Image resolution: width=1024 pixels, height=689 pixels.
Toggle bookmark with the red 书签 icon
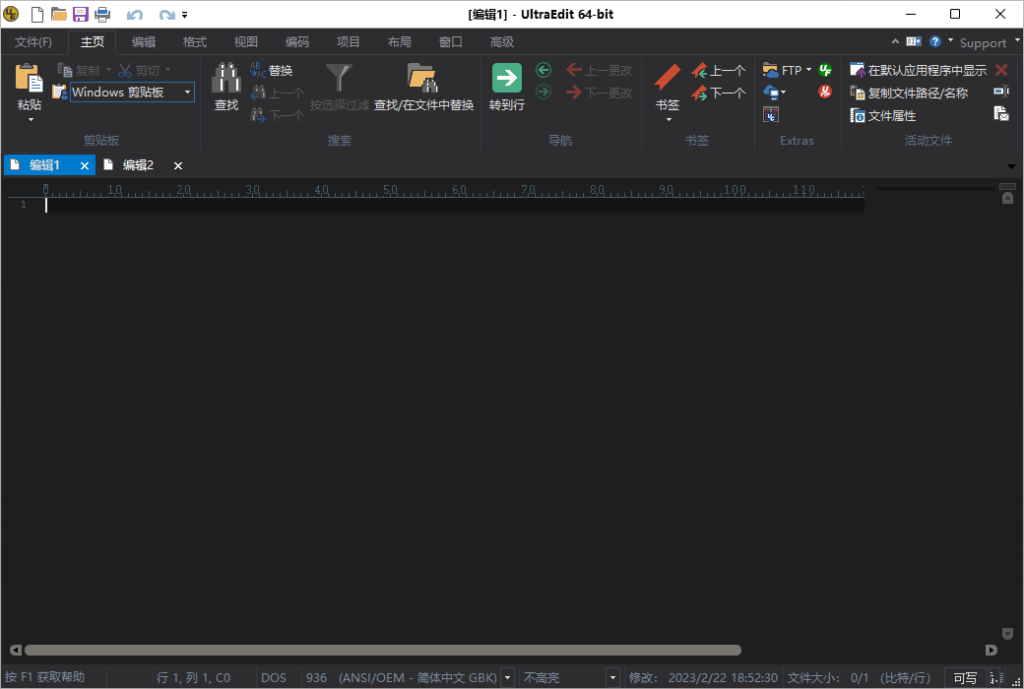(x=667, y=77)
